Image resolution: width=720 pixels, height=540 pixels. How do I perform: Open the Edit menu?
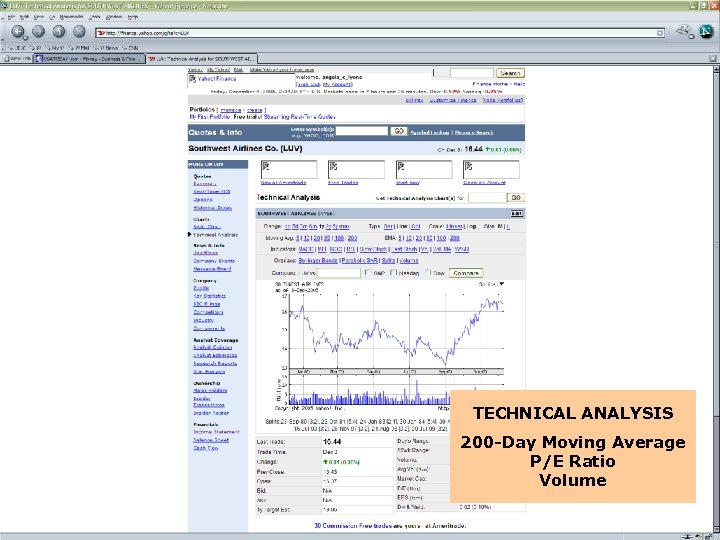point(24,17)
